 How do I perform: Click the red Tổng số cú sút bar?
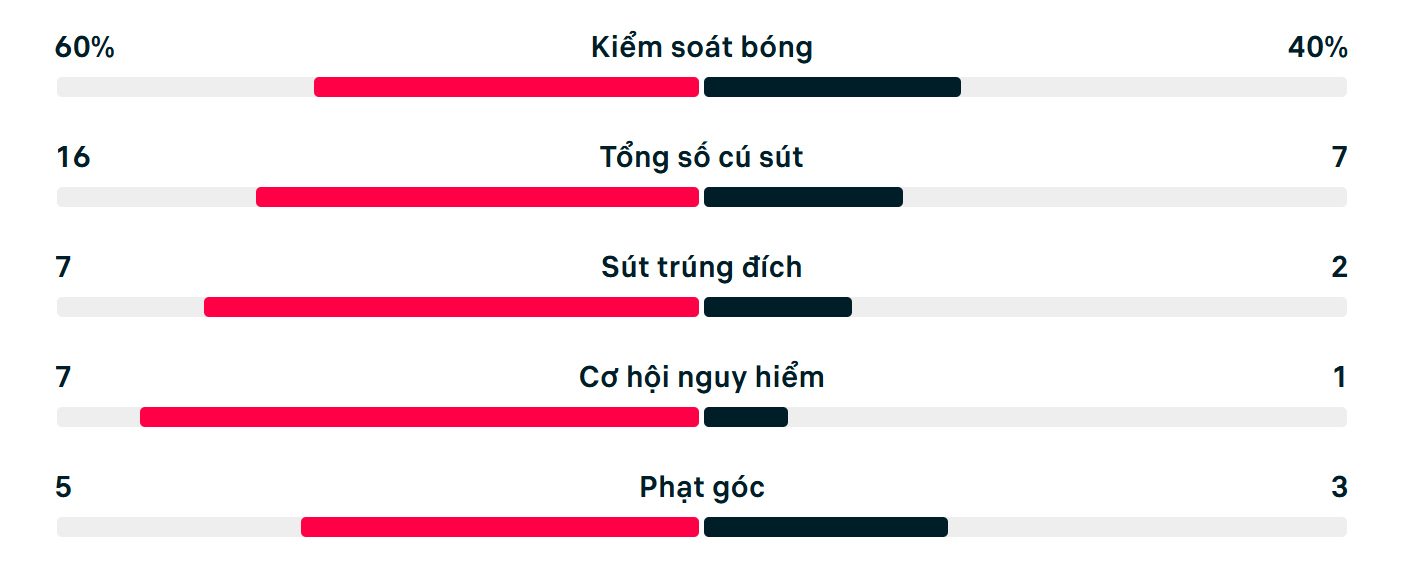[x=477, y=197]
